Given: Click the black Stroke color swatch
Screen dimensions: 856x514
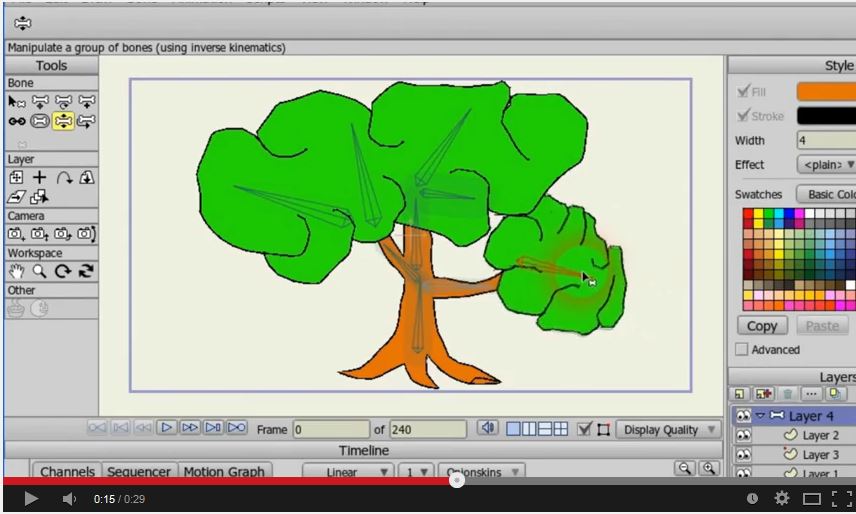Looking at the screenshot, I should pyautogui.click(x=827, y=115).
